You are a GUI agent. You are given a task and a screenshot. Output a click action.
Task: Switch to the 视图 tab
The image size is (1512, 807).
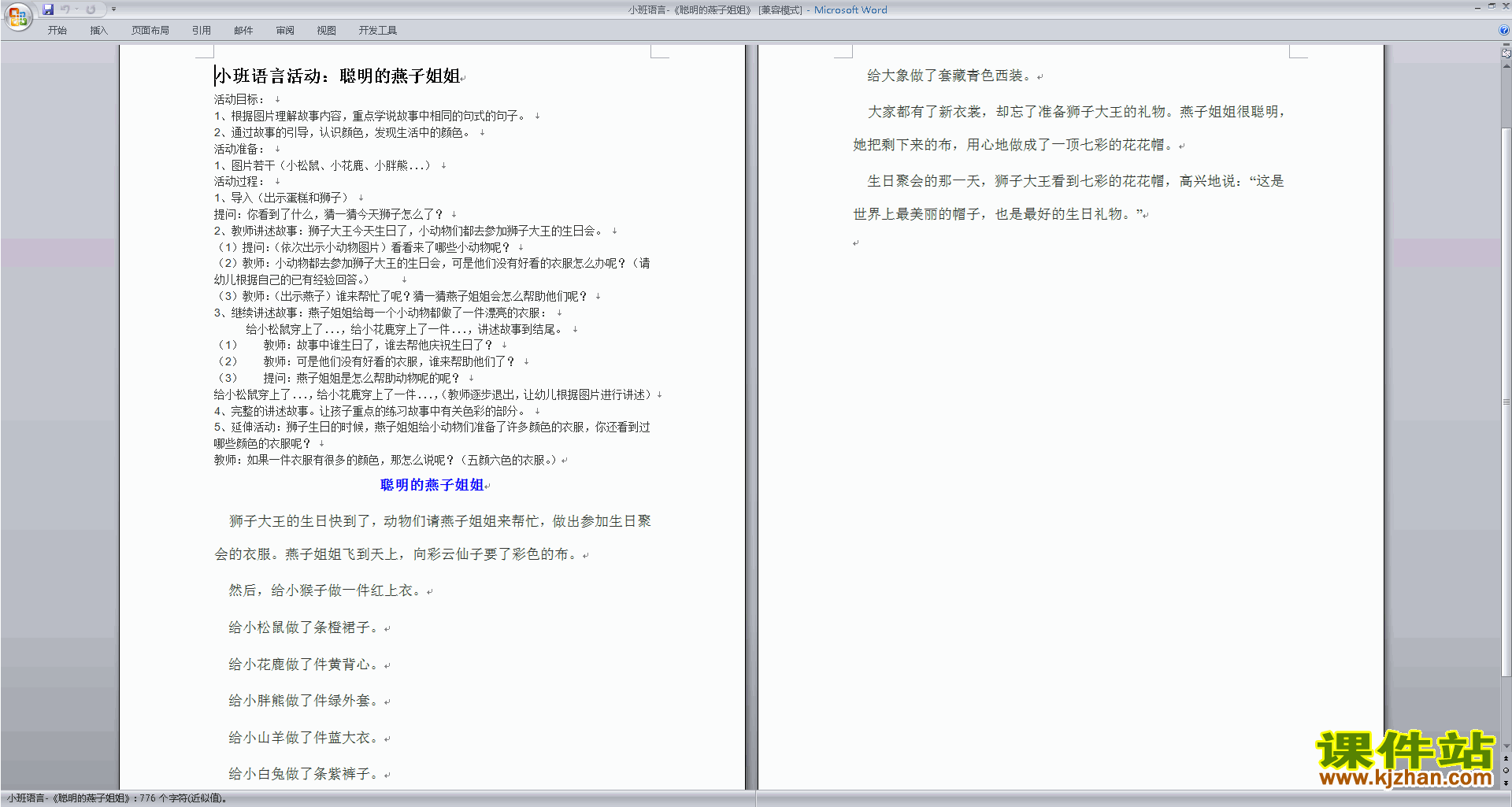327,31
